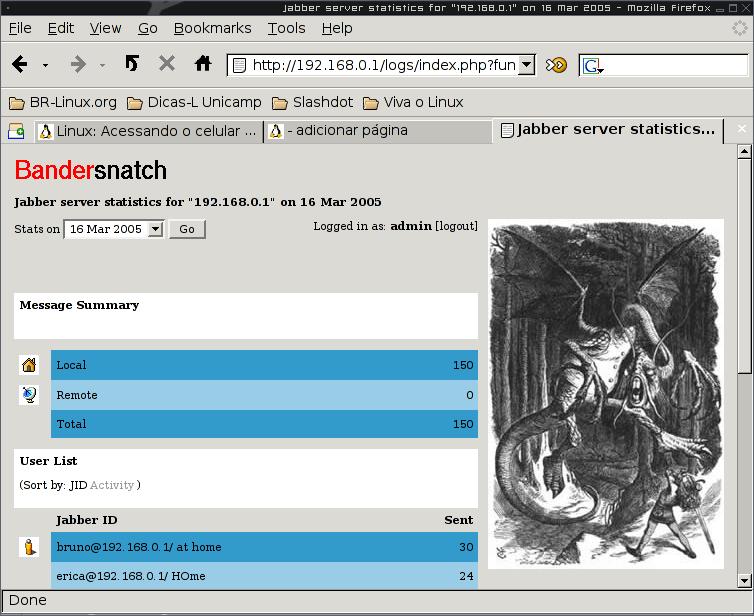This screenshot has width=754, height=616.
Task: Close the current tab with X
Action: [741, 128]
